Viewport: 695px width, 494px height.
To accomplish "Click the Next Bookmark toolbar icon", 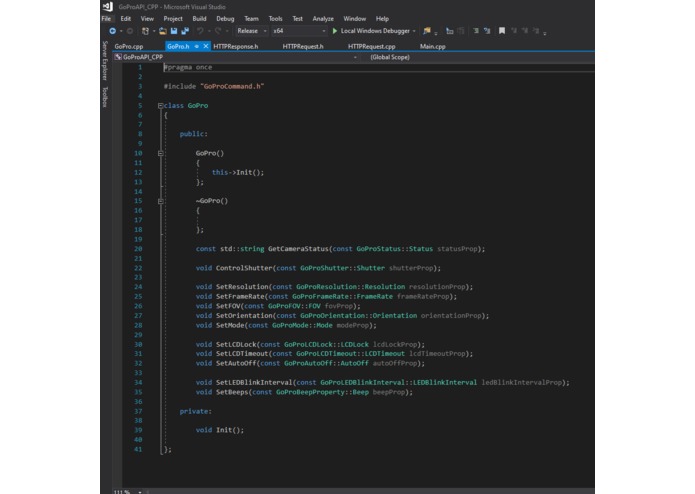I will (x=525, y=31).
